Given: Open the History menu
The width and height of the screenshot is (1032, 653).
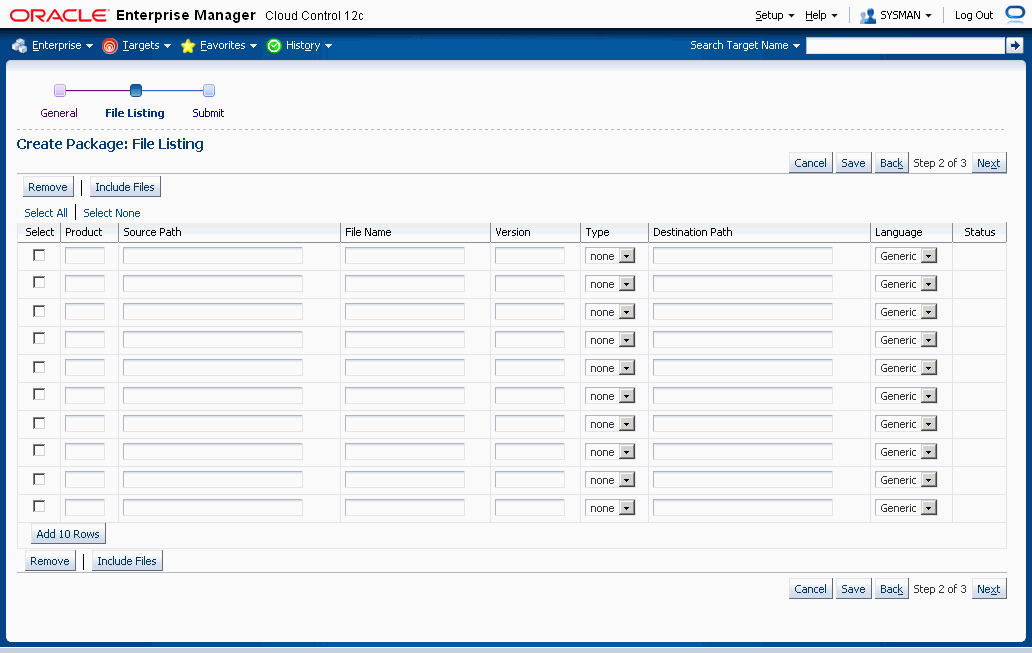Looking at the screenshot, I should point(309,45).
